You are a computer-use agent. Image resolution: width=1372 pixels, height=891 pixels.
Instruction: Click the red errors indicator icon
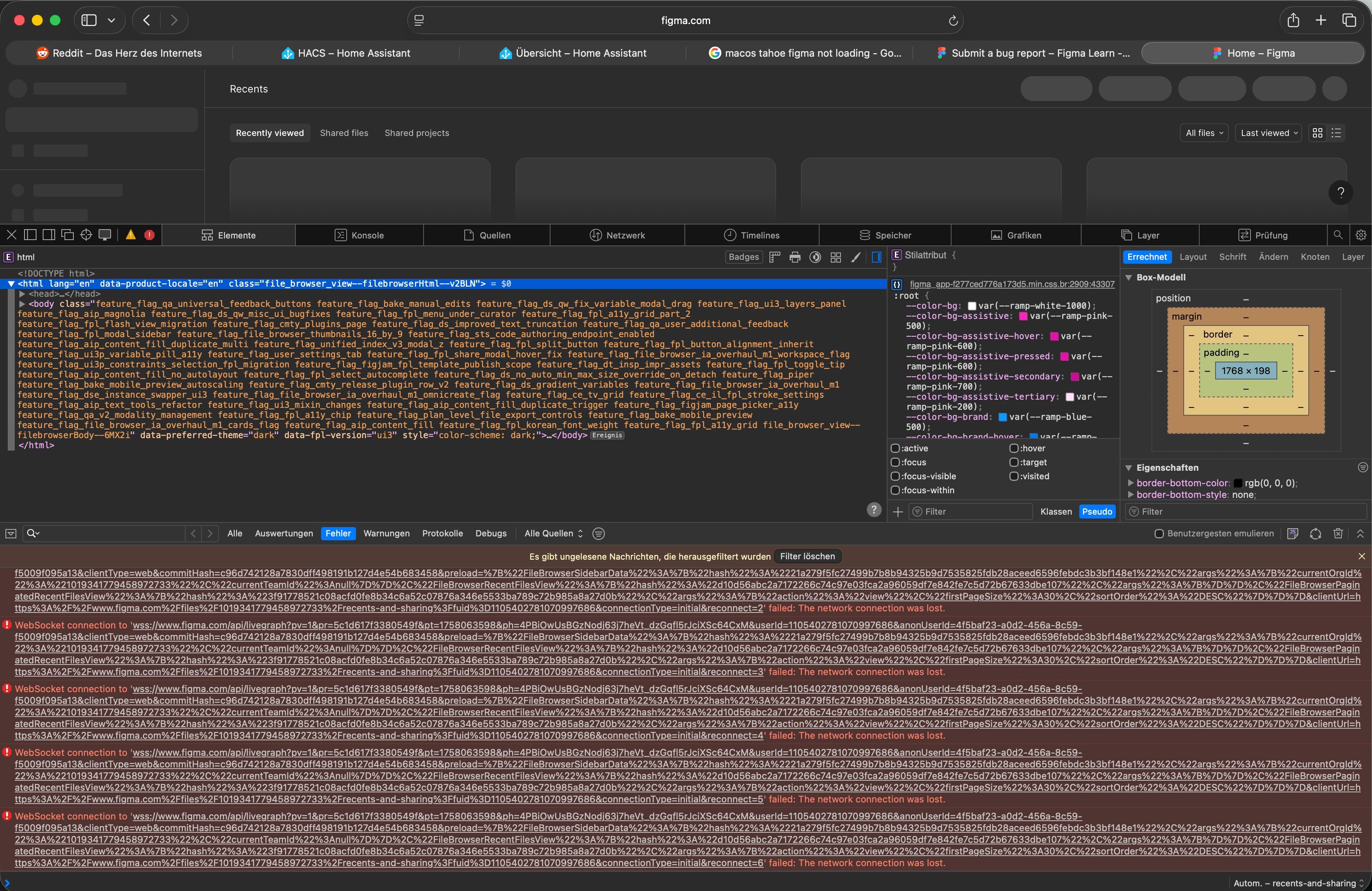149,235
